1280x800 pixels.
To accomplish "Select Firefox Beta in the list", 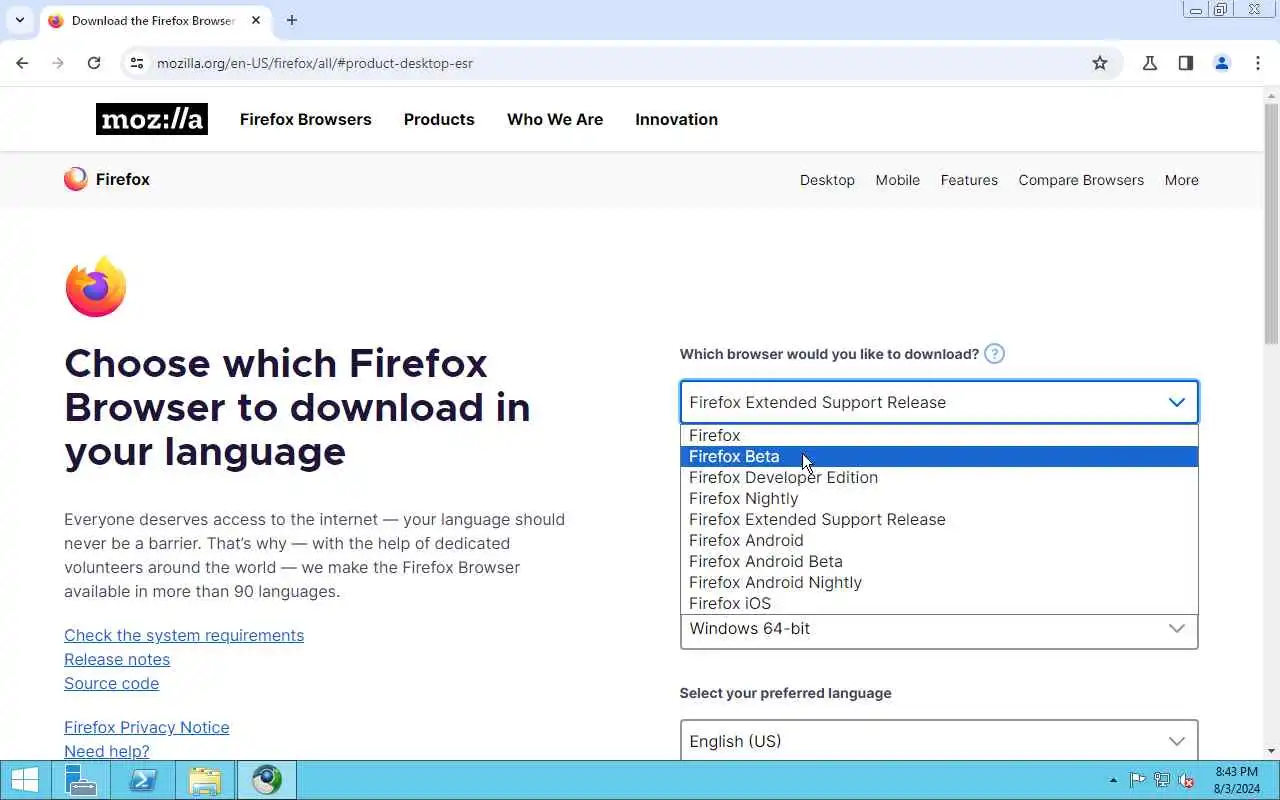I will [939, 456].
